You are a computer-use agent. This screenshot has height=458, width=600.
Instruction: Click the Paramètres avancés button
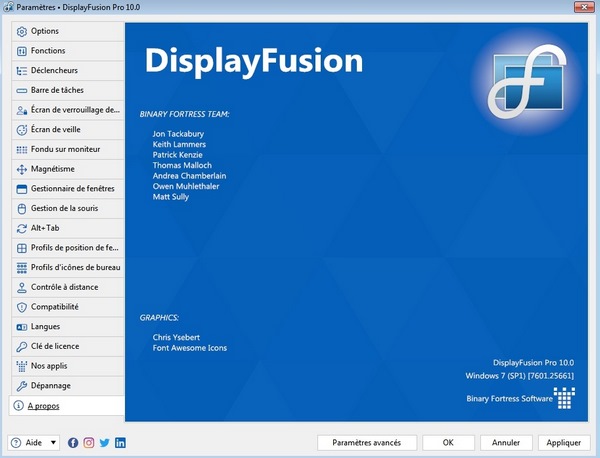pos(367,443)
